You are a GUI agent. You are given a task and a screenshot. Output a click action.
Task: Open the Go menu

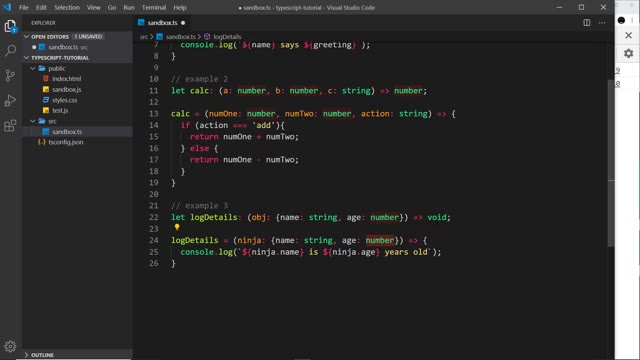coord(112,7)
